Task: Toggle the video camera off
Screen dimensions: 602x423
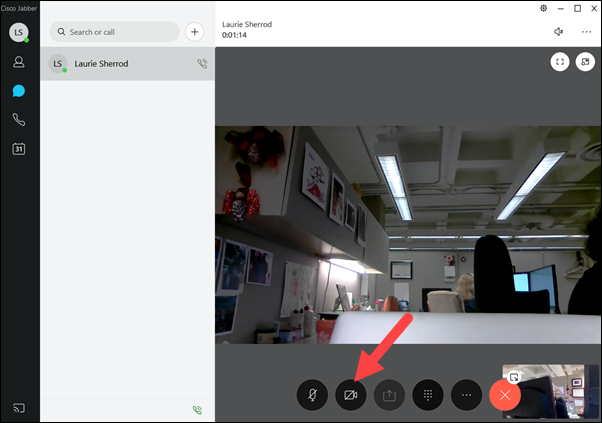Action: (x=351, y=395)
